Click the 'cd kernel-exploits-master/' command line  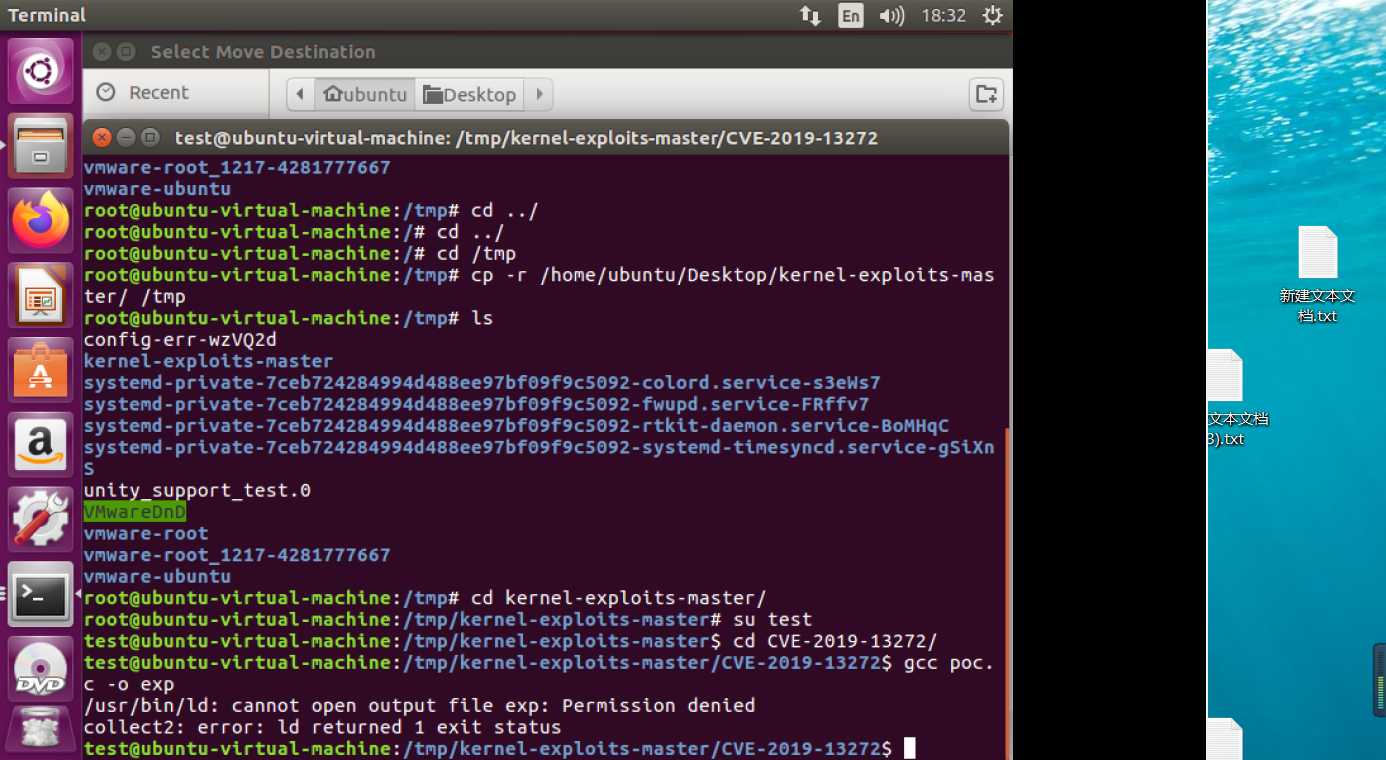618,598
